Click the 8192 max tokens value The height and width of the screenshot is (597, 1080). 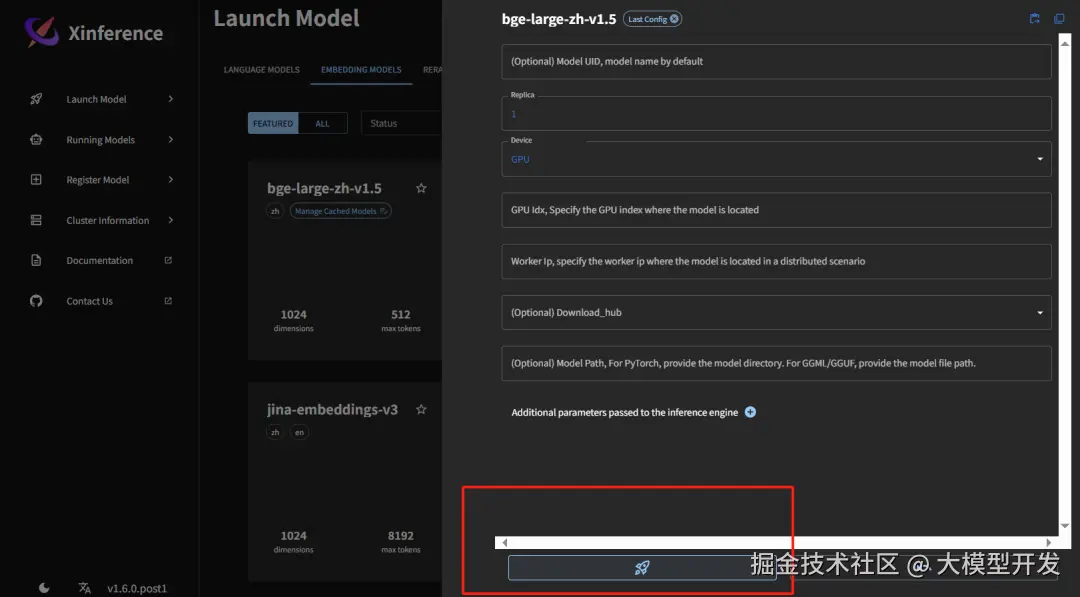[401, 536]
